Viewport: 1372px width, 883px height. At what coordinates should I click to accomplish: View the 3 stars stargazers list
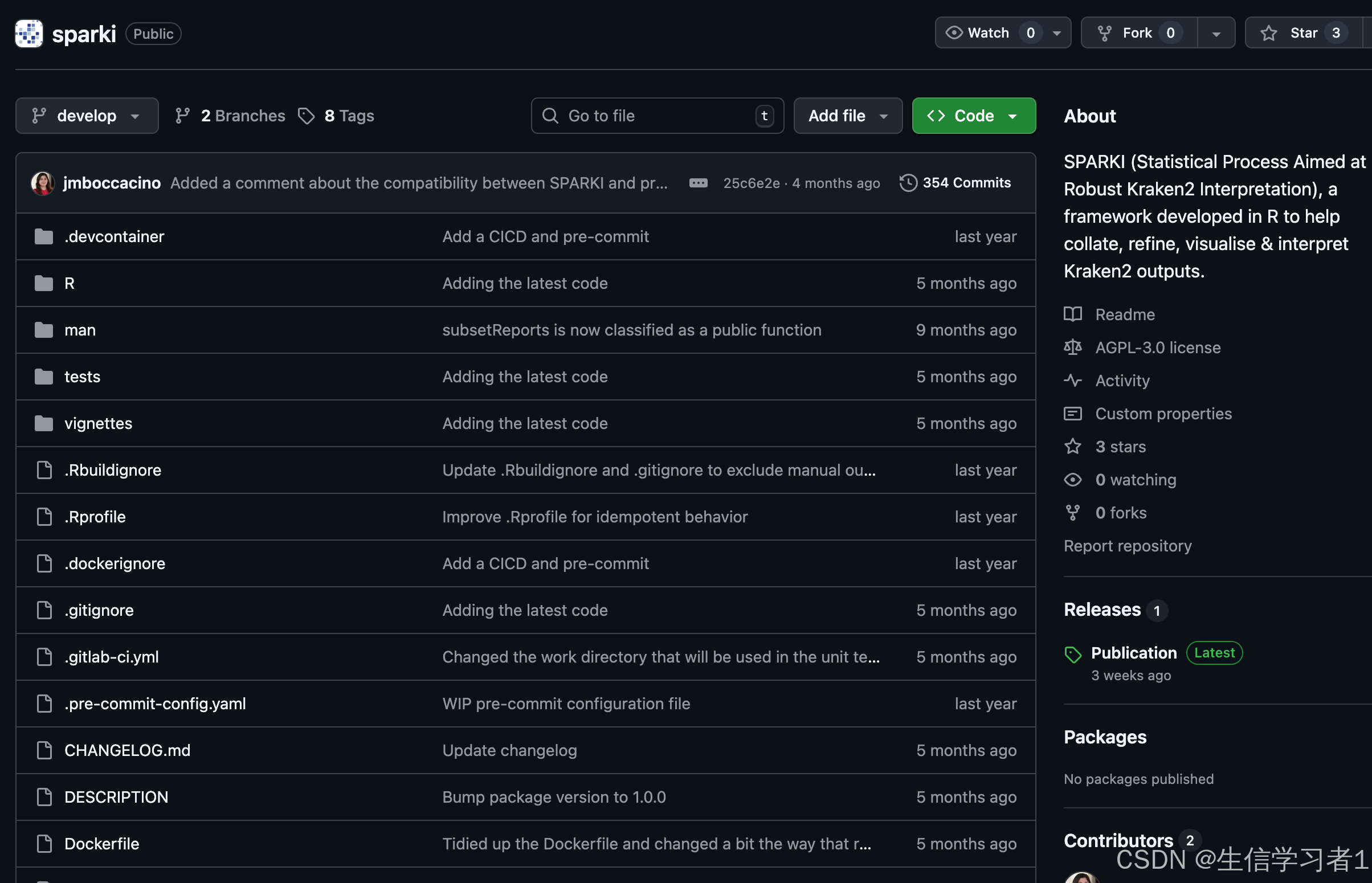[1120, 447]
